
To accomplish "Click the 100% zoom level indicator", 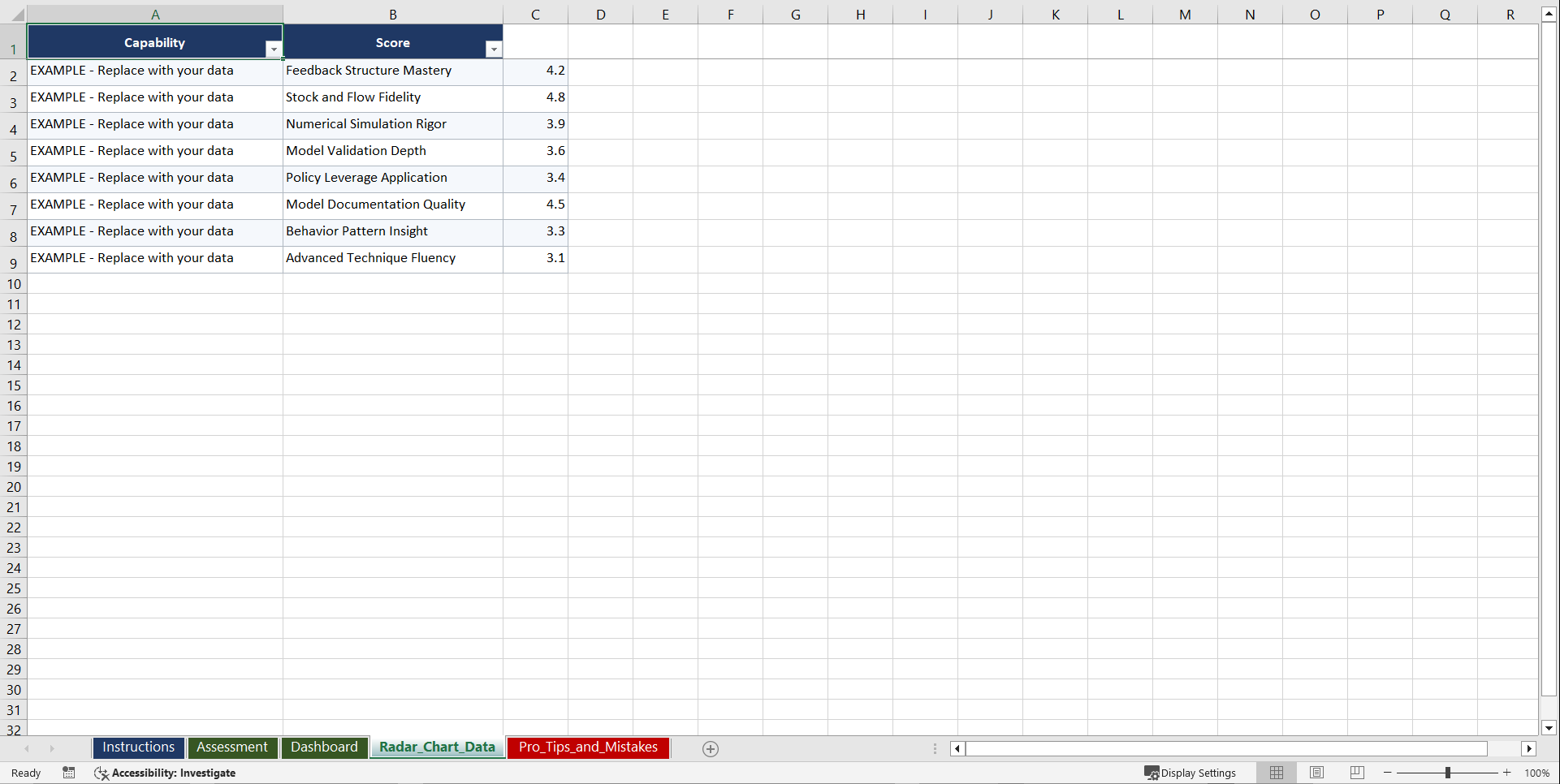I will pos(1537,773).
